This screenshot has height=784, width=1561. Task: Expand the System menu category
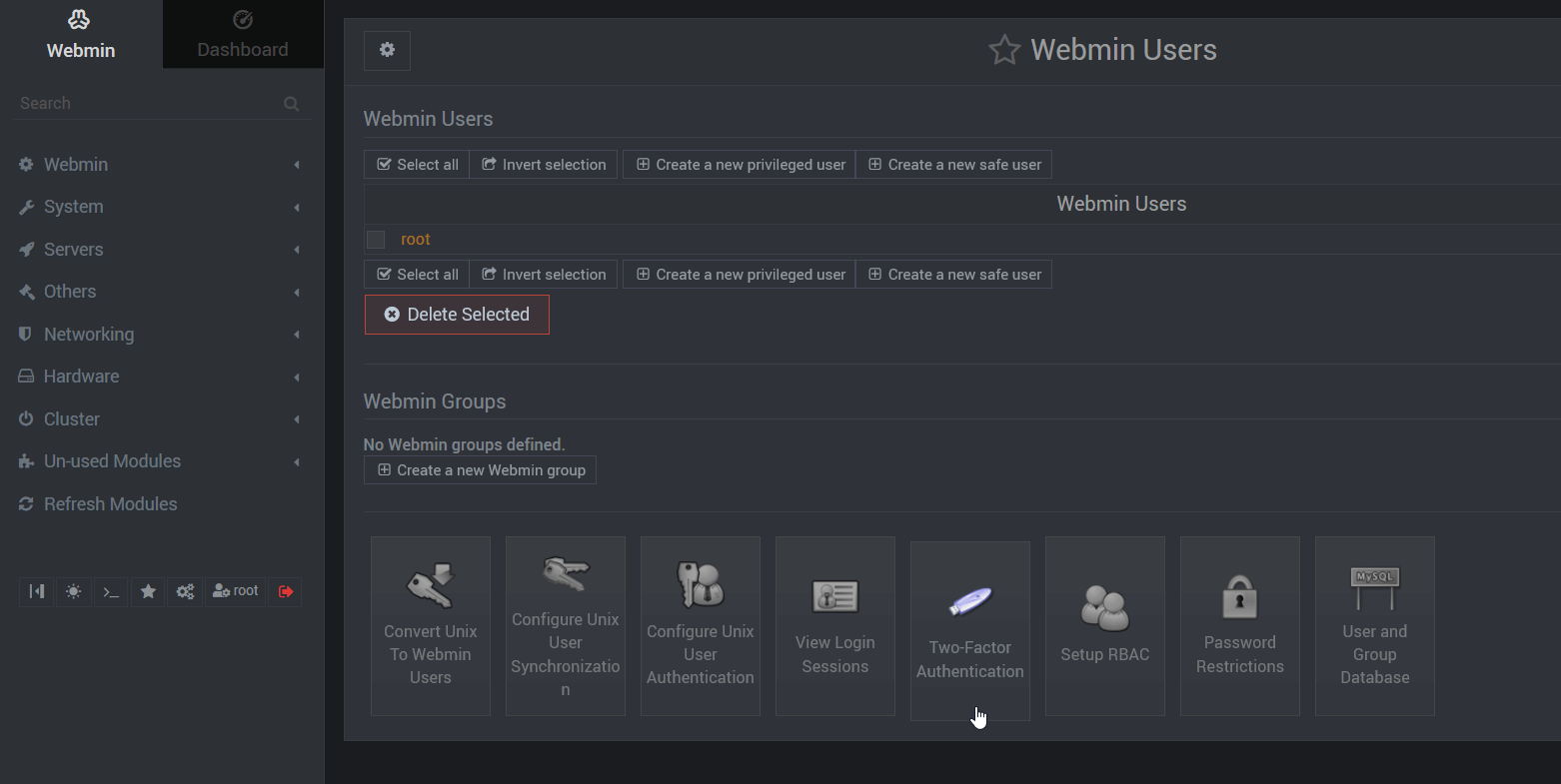coord(160,207)
